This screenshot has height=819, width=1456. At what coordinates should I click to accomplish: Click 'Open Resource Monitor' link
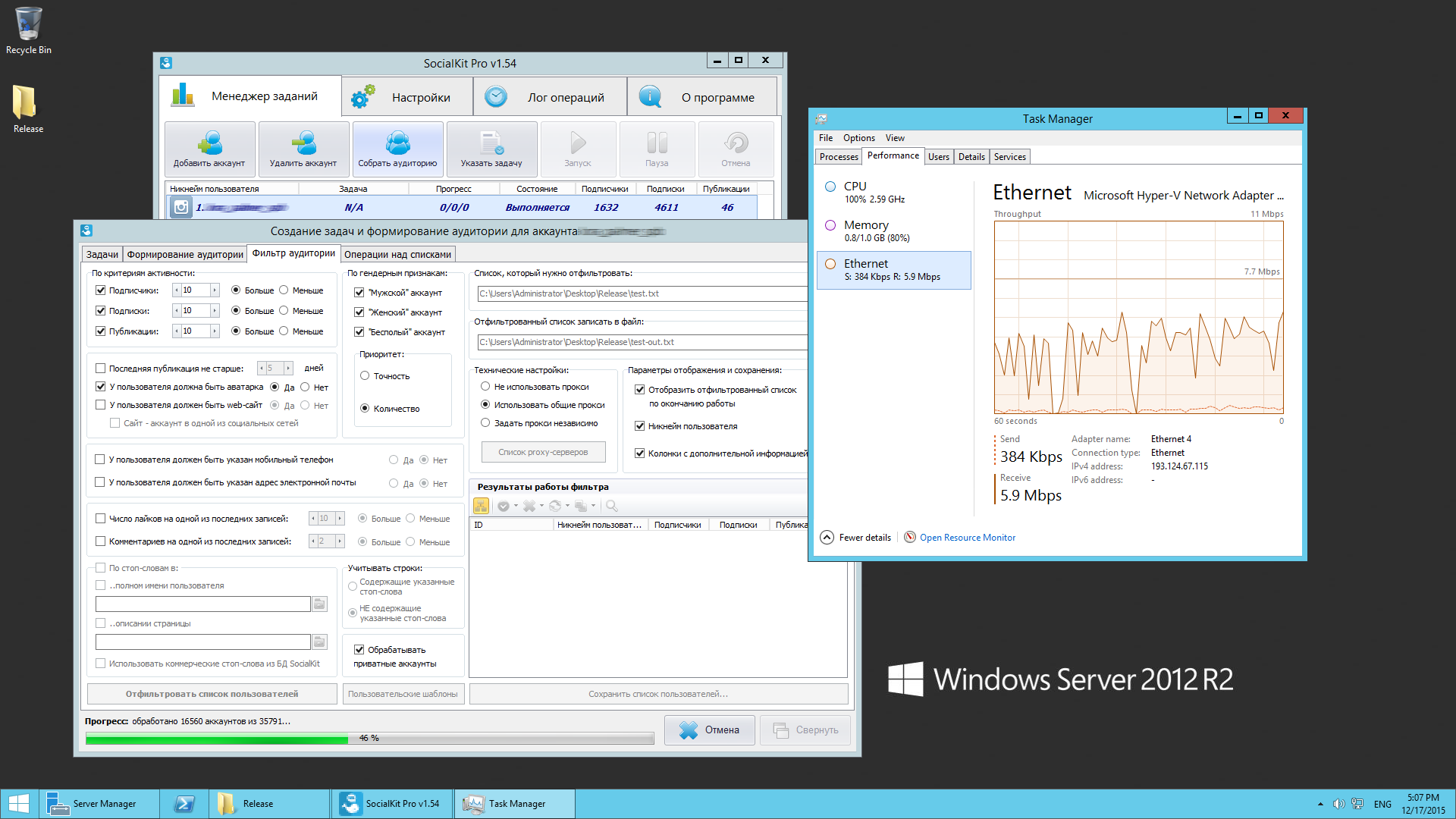[x=967, y=538]
